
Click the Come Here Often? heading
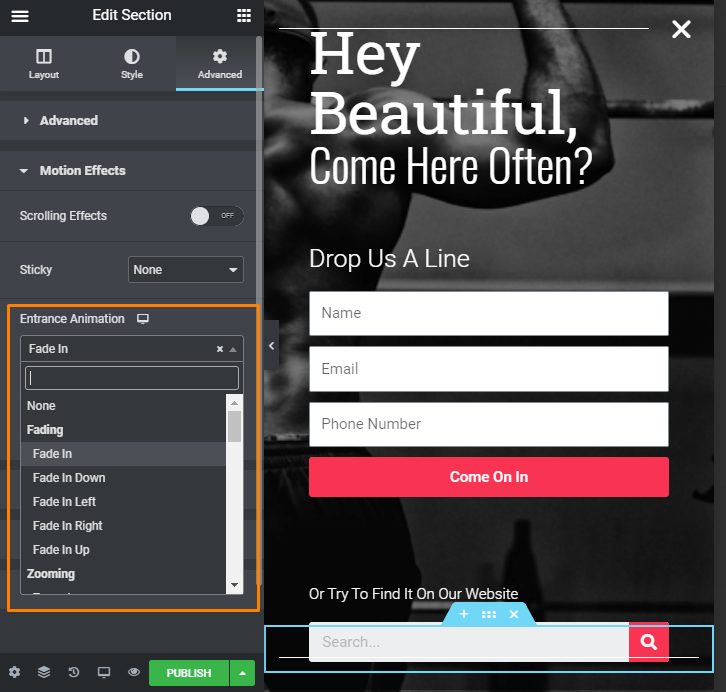451,166
